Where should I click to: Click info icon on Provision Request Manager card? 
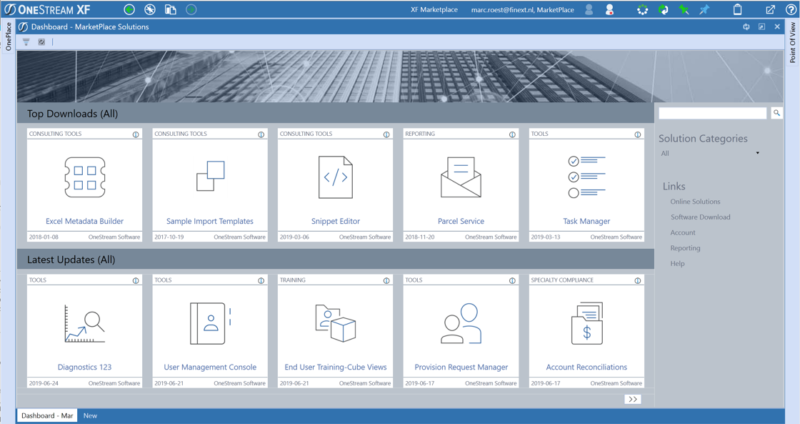pyautogui.click(x=512, y=281)
